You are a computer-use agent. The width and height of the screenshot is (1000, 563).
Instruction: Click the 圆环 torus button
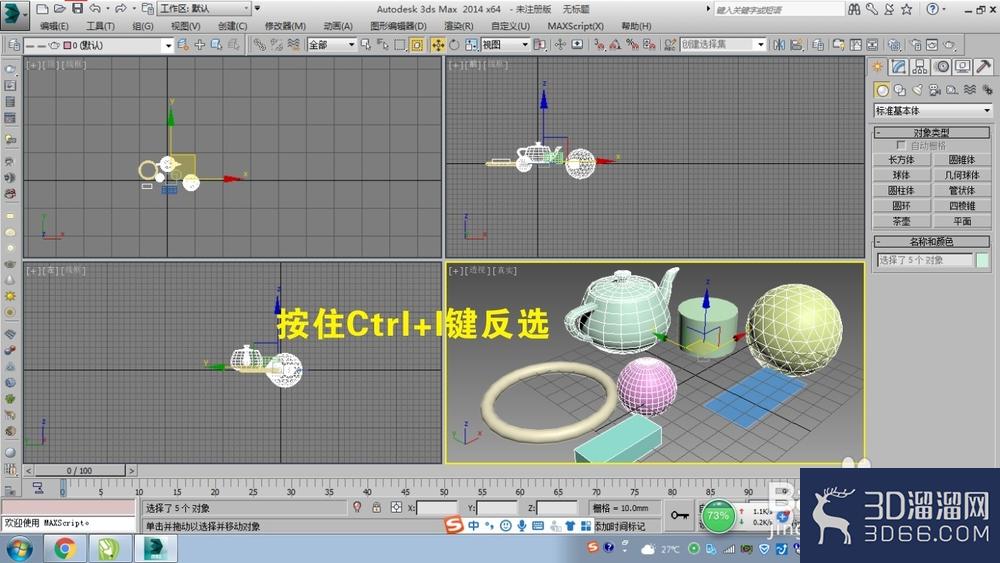click(901, 206)
